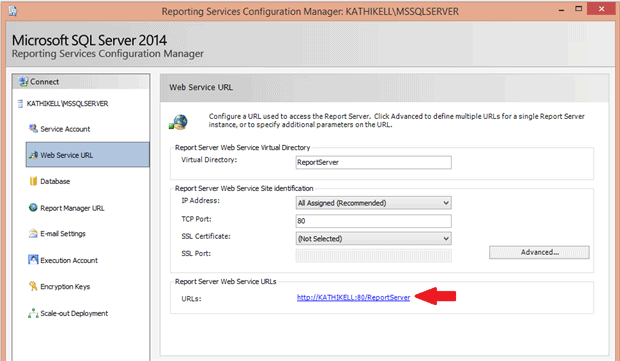The width and height of the screenshot is (620, 361).
Task: Close the Configuration Manager window
Action: (x=601, y=9)
